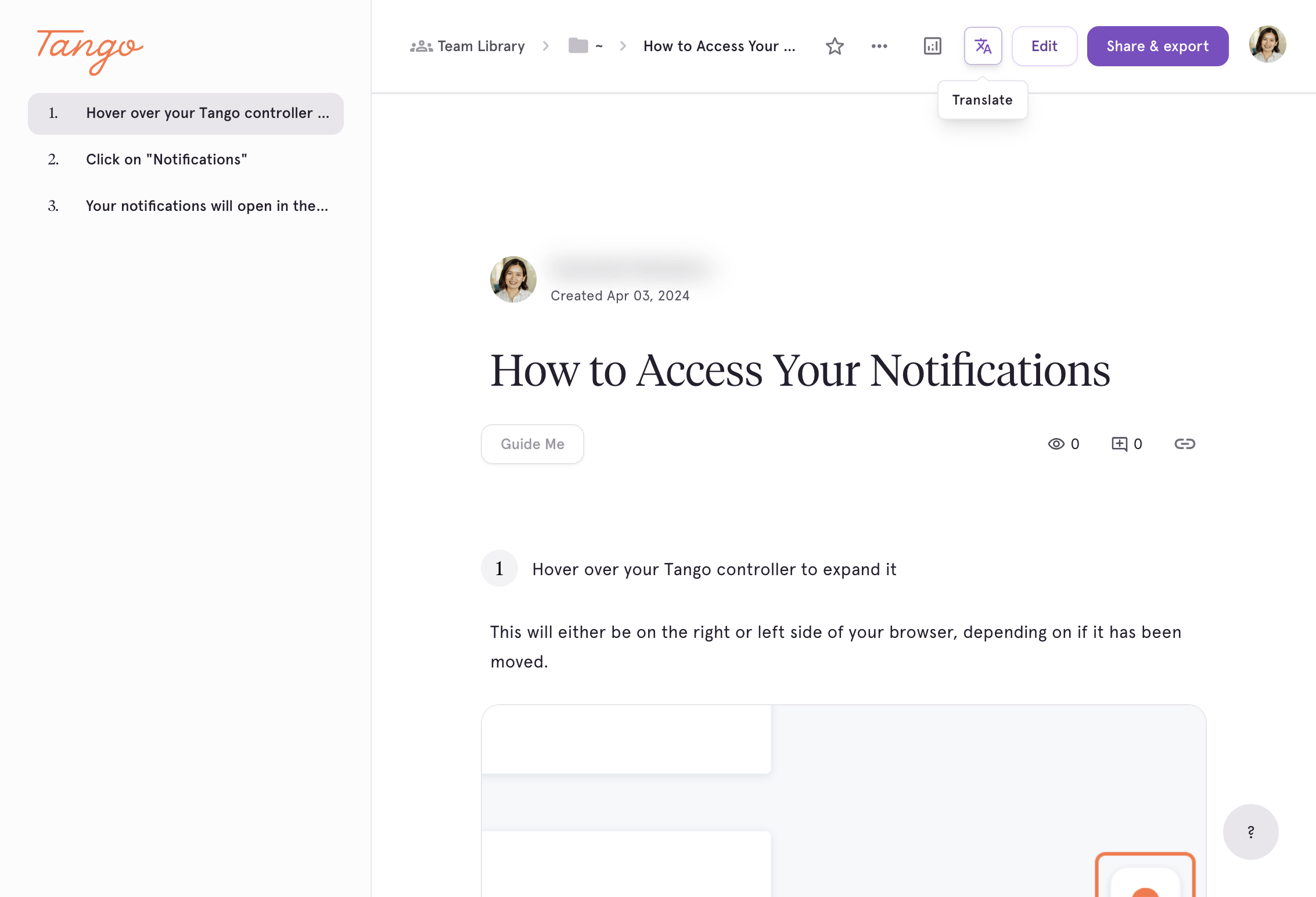Jump to step 3 Your notifications will open
The width and height of the screenshot is (1316, 897).
click(x=186, y=206)
